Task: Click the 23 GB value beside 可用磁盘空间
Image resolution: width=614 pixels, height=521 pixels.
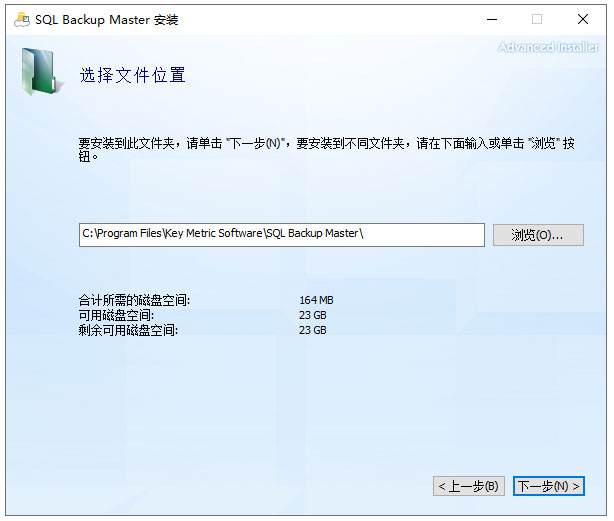Action: [312, 315]
